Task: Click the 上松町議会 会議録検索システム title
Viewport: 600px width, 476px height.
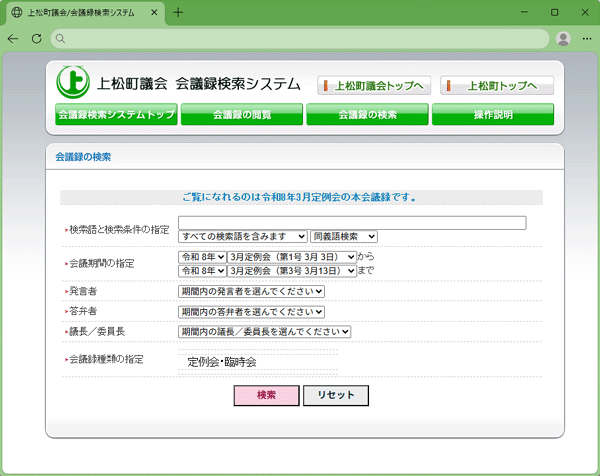Action: click(199, 83)
